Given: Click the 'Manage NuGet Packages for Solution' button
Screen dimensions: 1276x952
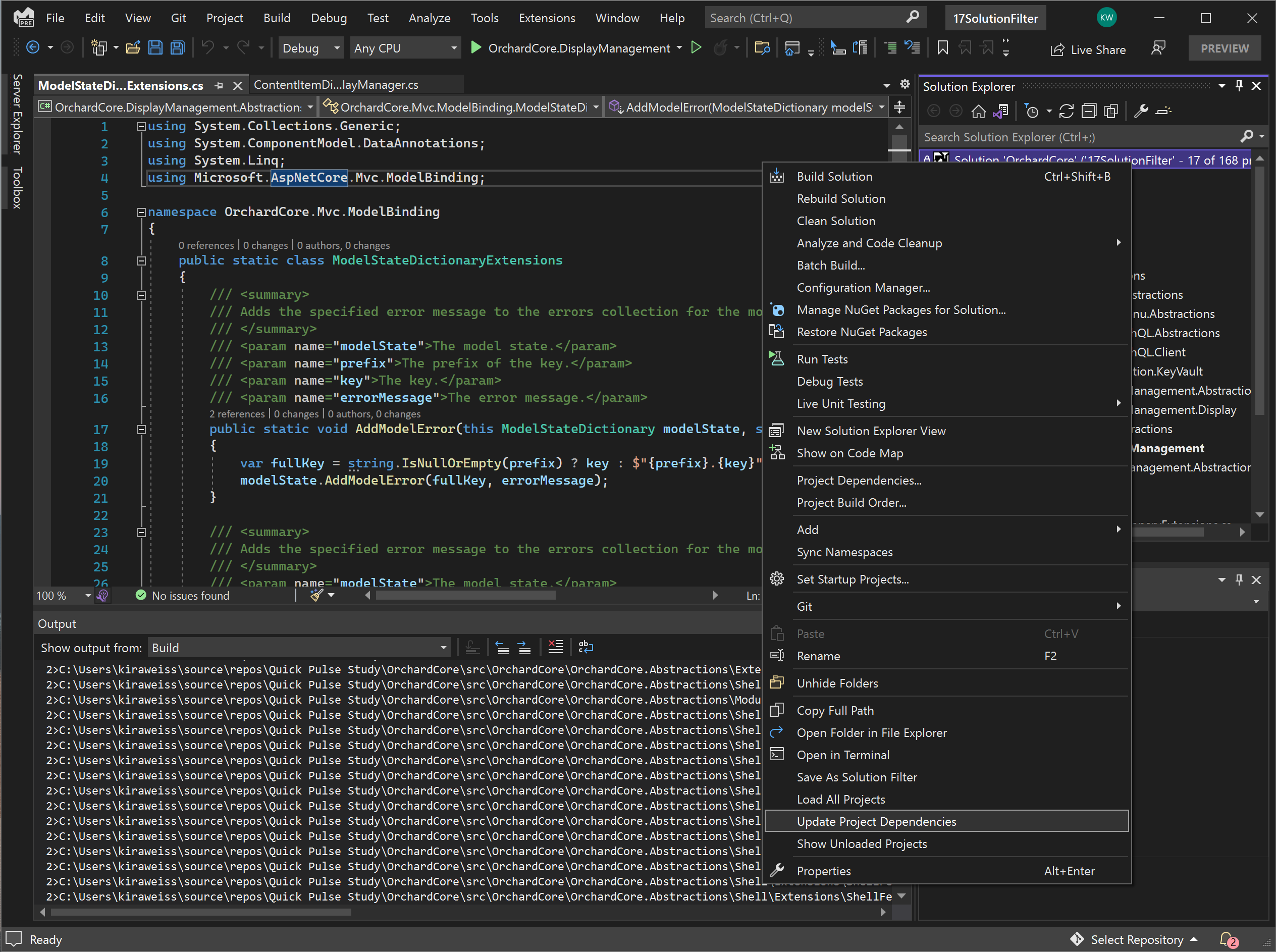Looking at the screenshot, I should click(900, 309).
